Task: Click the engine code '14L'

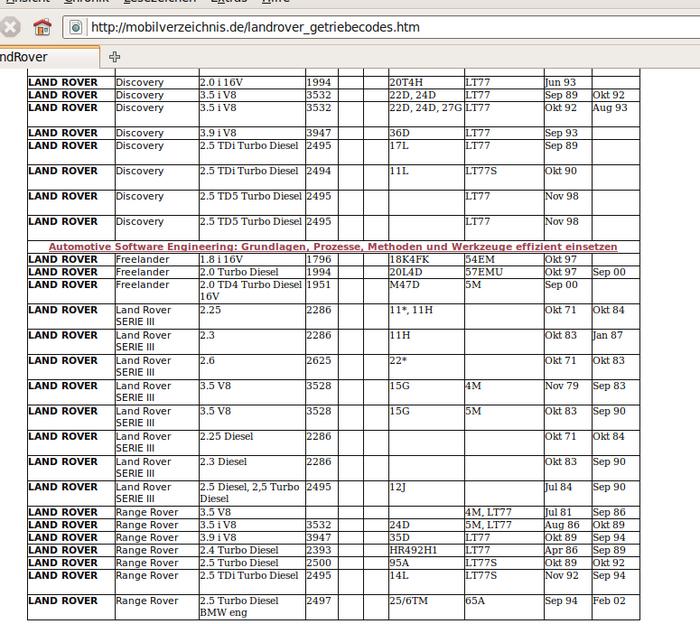Action: 399,575
